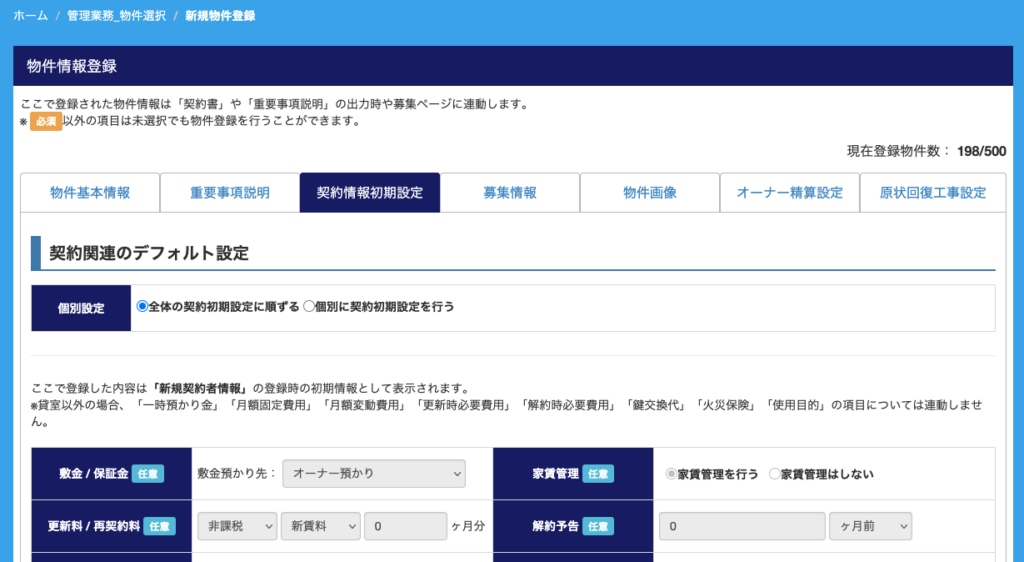Screen dimensions: 1024x562
Task: Open the 物件基本情報 tab
Action: (90, 193)
